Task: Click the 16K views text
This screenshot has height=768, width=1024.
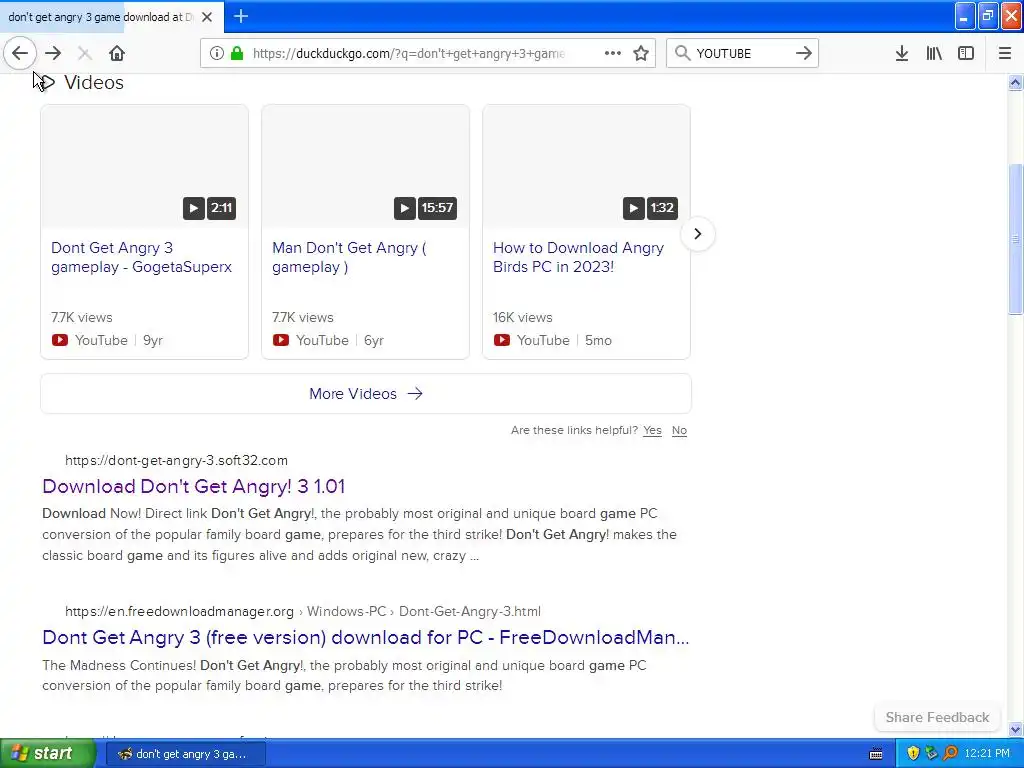Action: pos(522,317)
